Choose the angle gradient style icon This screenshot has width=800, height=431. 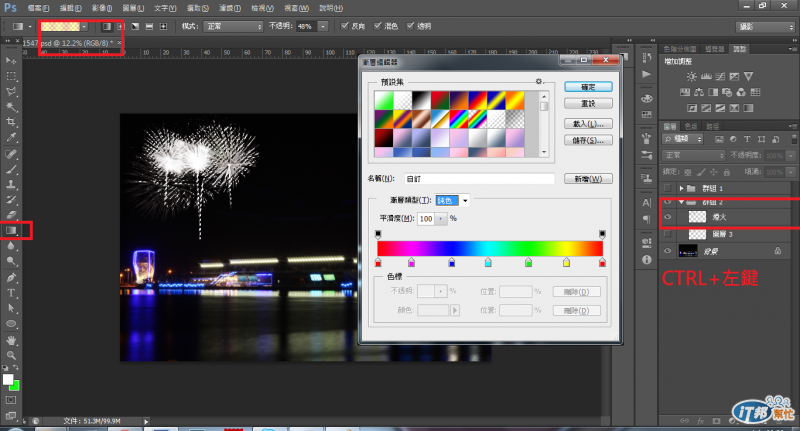click(135, 26)
